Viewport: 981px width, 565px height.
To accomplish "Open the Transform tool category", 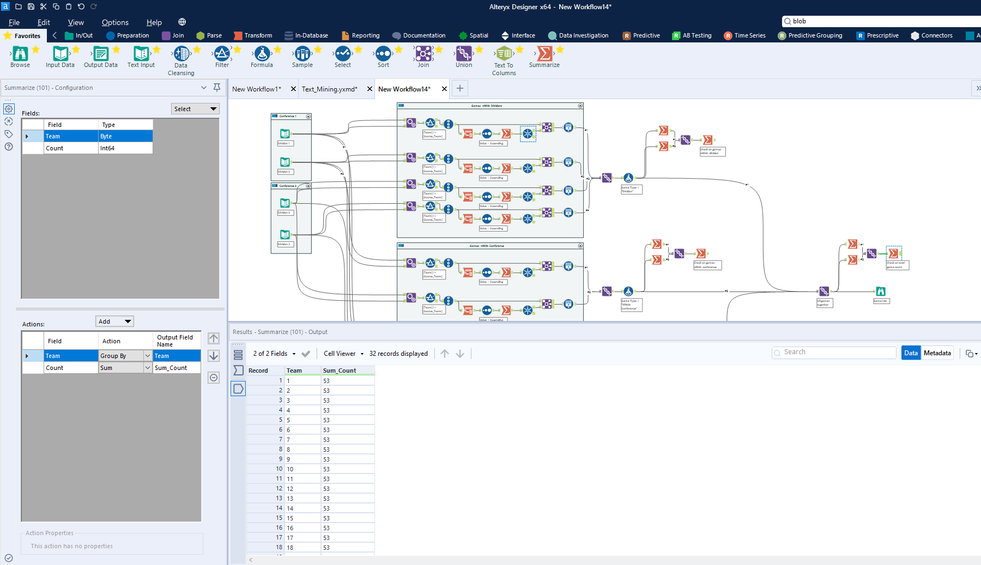I will tap(253, 36).
